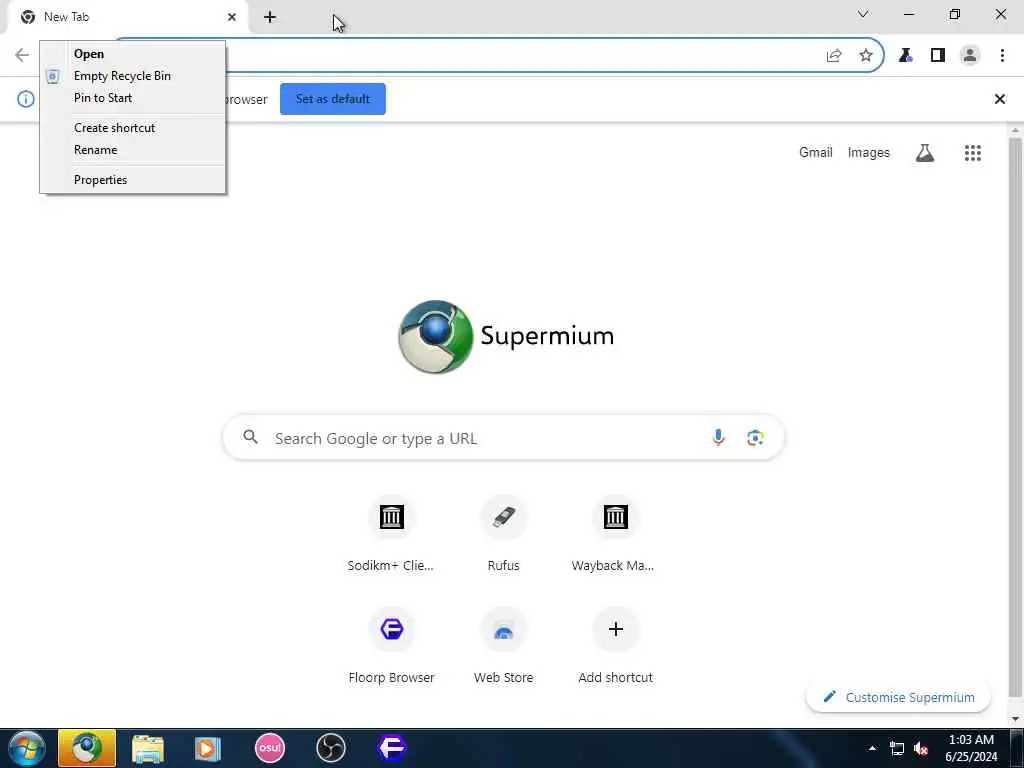This screenshot has height=768, width=1024.
Task: Dismiss the default browser infobar
Action: [999, 99]
